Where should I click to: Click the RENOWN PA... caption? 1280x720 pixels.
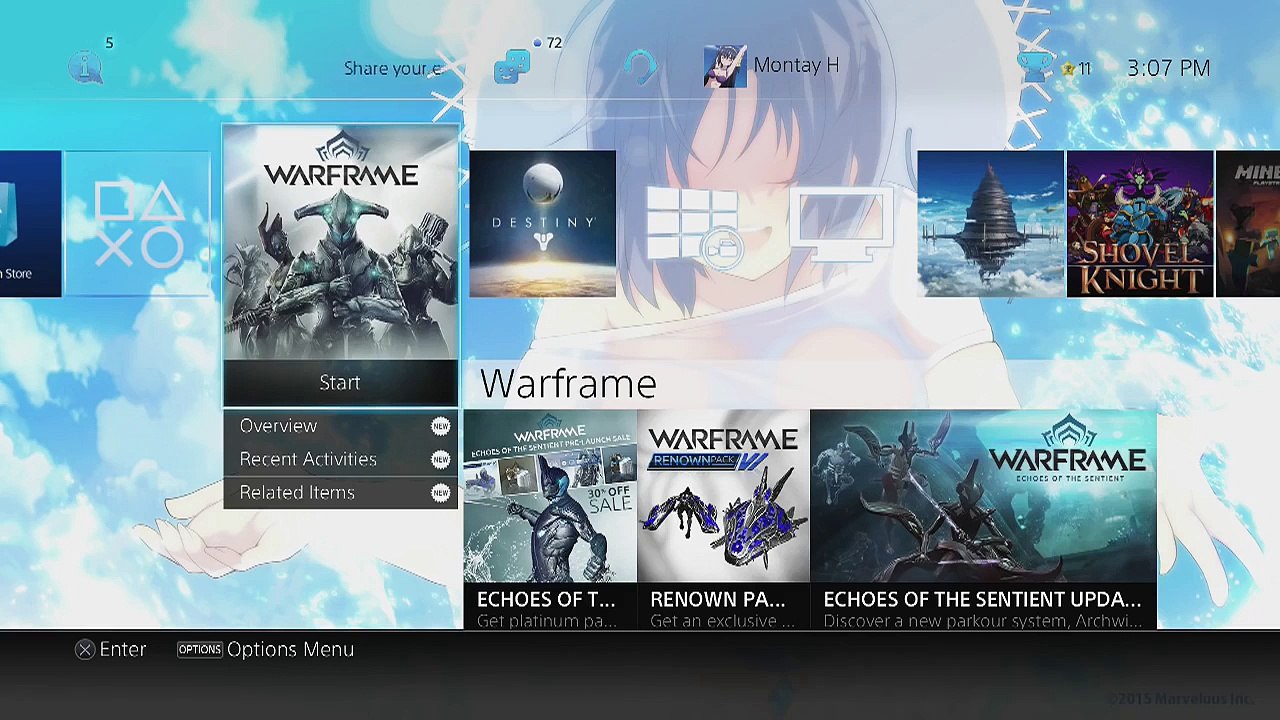coord(718,600)
